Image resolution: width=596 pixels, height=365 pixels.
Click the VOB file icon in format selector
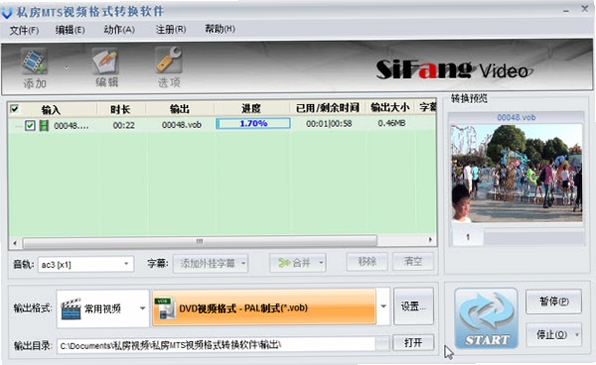pyautogui.click(x=165, y=308)
